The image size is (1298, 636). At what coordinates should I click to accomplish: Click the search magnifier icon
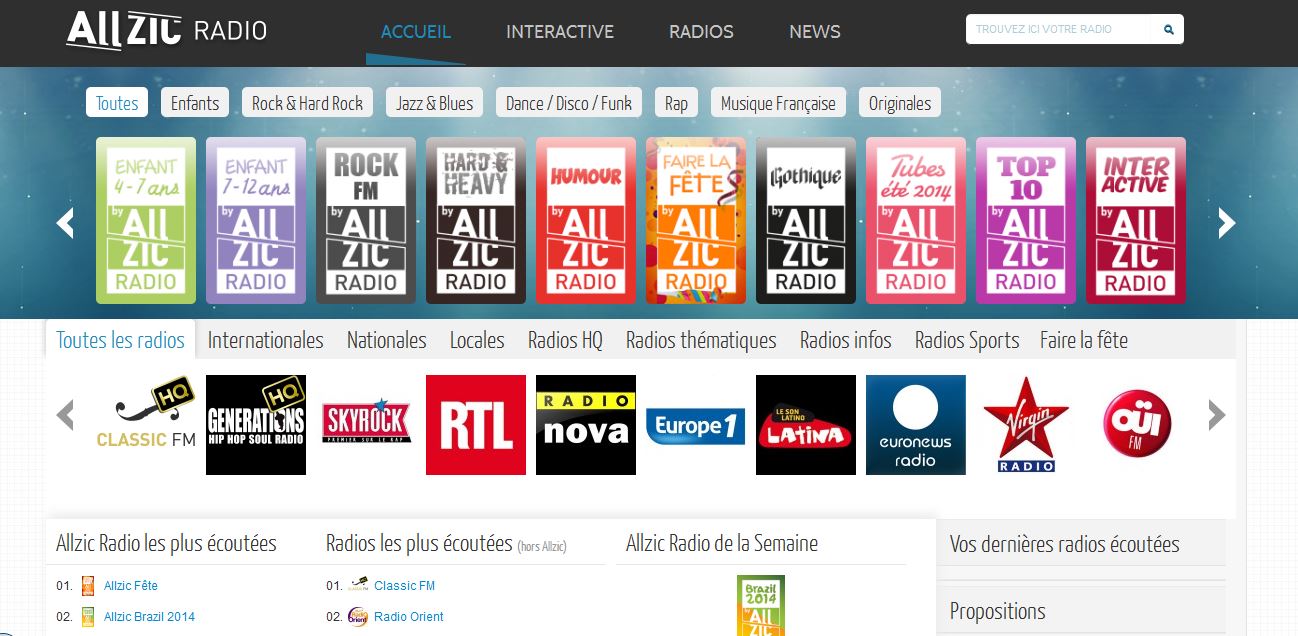click(x=1167, y=29)
